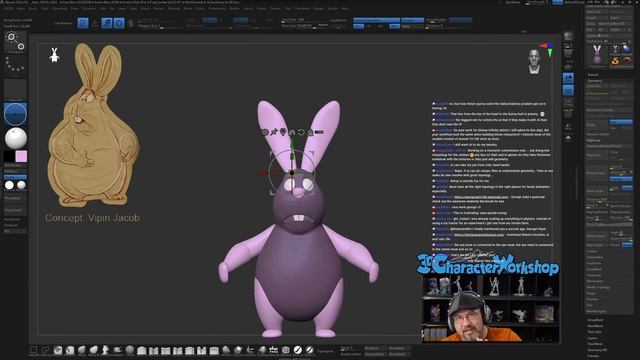Image resolution: width=640 pixels, height=360 pixels.
Task: Expand the Subtool section in Tool palette
Action: click(593, 75)
